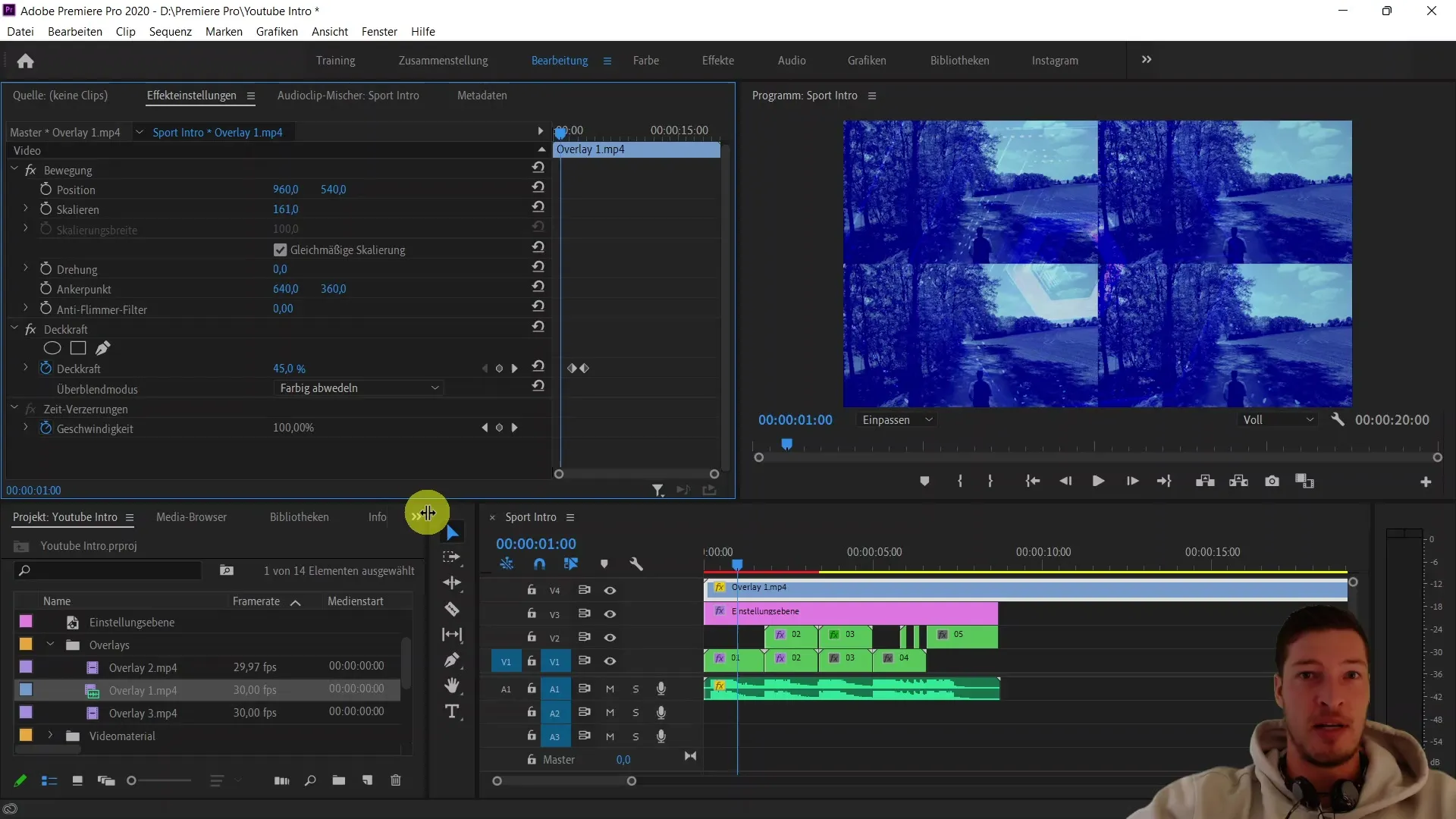Click the Find magnifier in Project panel
This screenshot has width=1456, height=819.
(x=310, y=780)
